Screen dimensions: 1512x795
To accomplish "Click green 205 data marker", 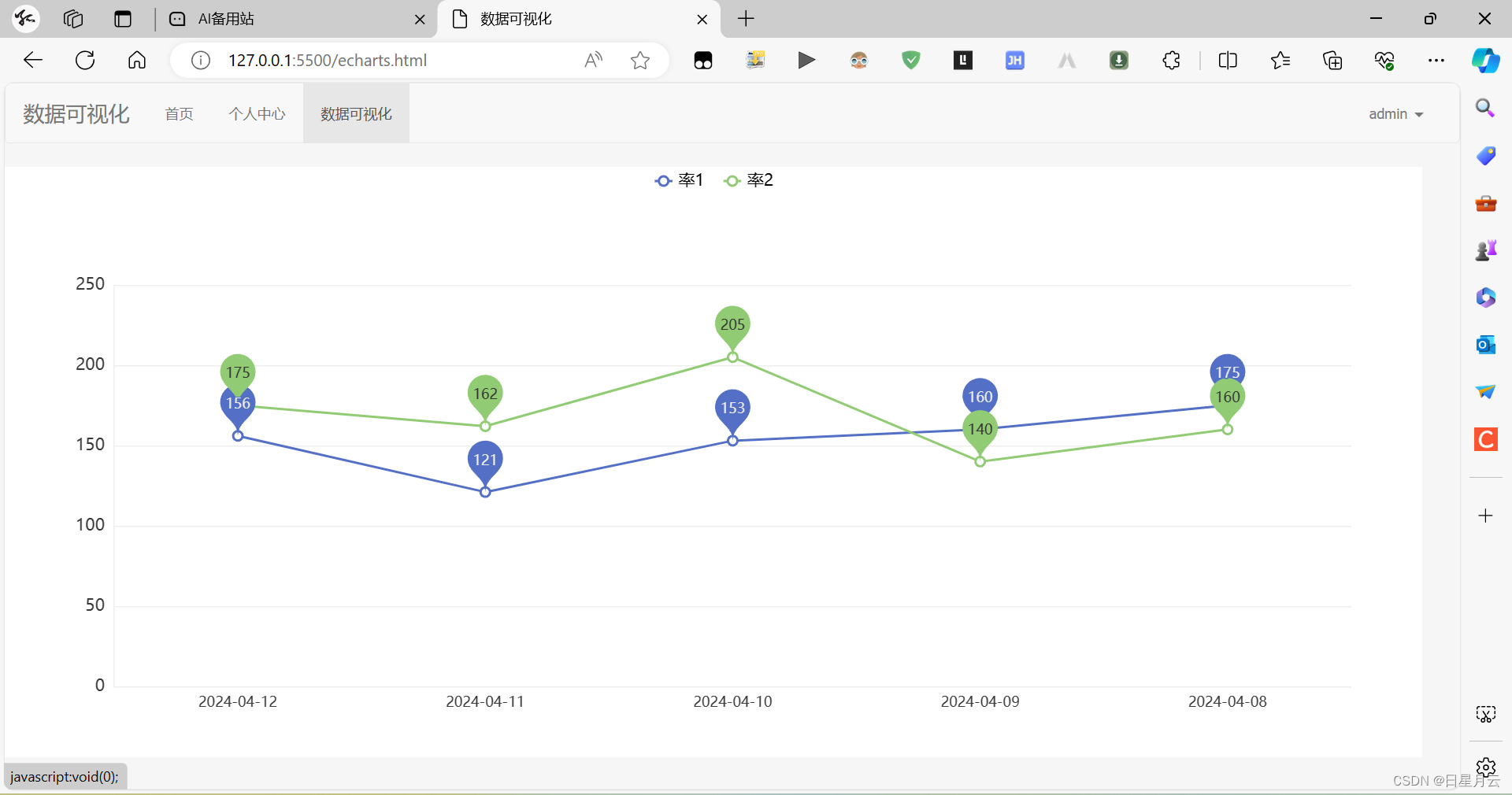I will [732, 324].
